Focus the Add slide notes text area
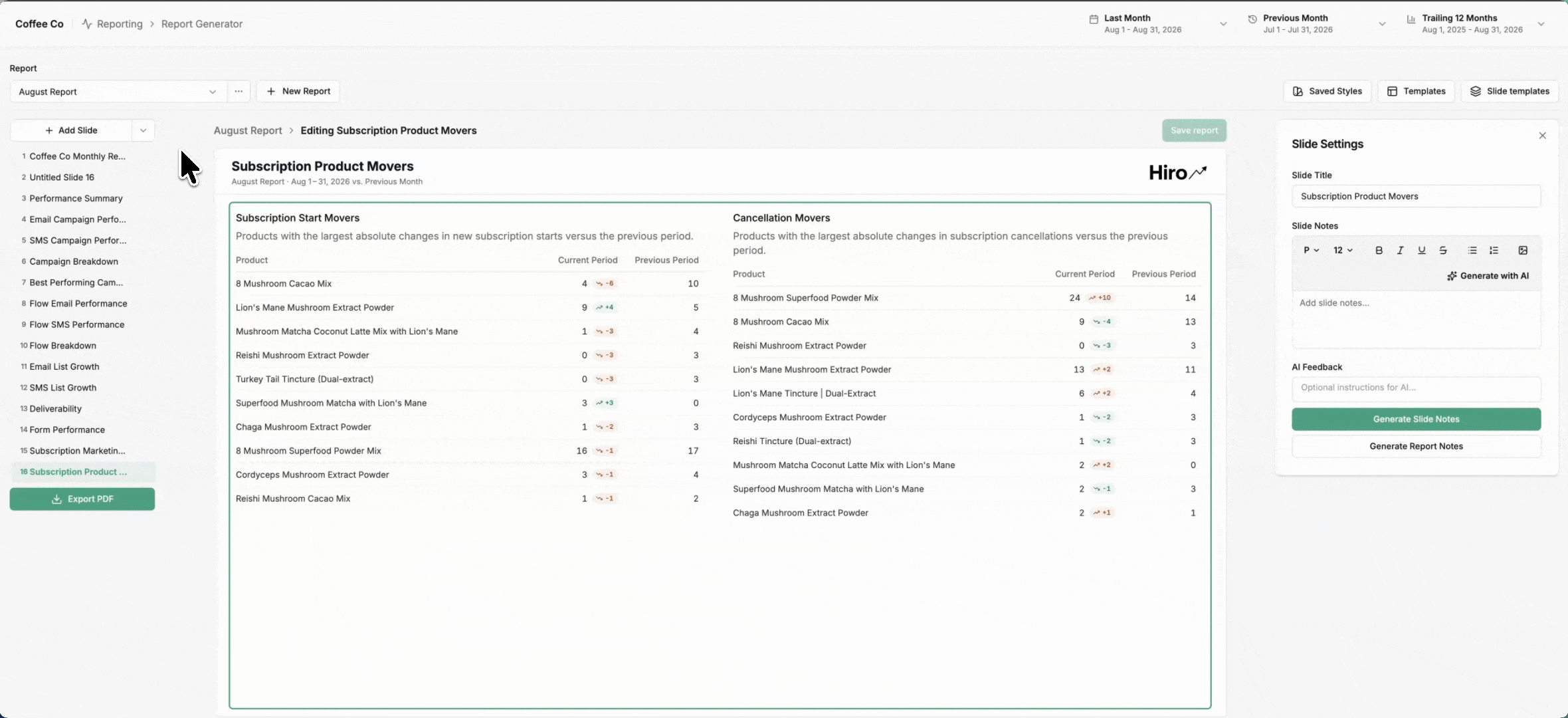 coord(1416,319)
